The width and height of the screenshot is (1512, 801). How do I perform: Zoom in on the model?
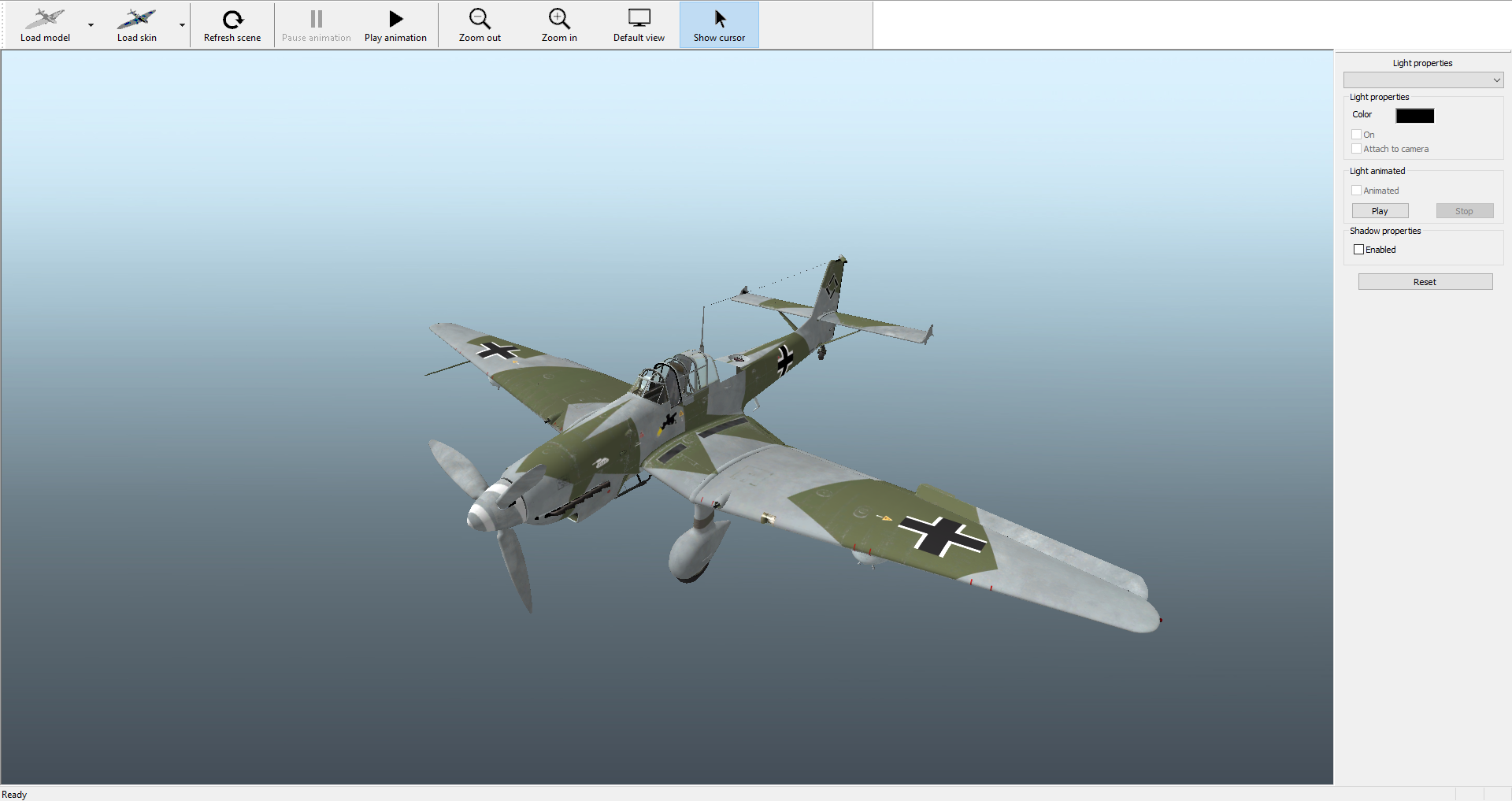coord(559,25)
